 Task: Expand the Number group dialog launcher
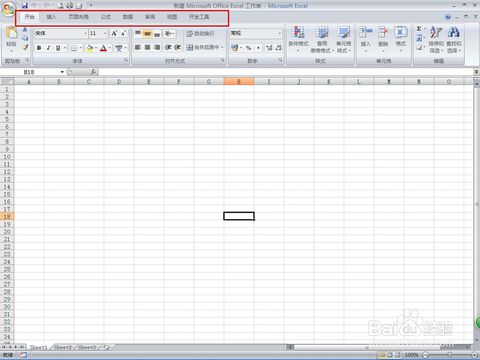point(281,60)
